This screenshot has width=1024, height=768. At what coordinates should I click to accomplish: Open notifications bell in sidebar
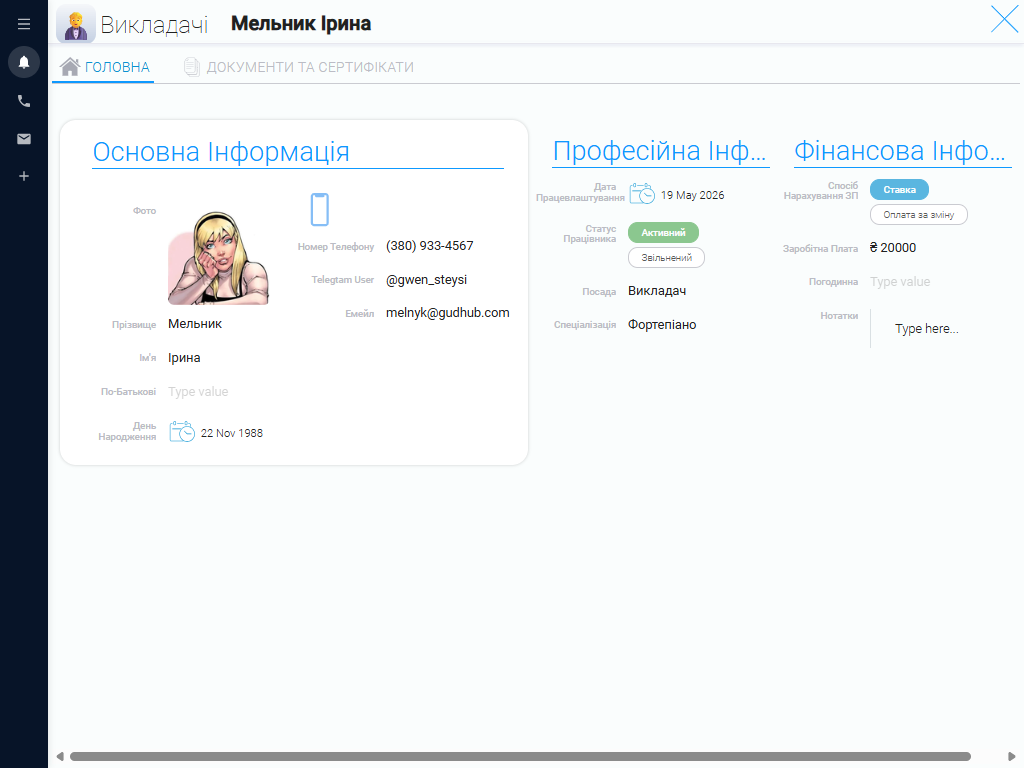click(x=24, y=62)
